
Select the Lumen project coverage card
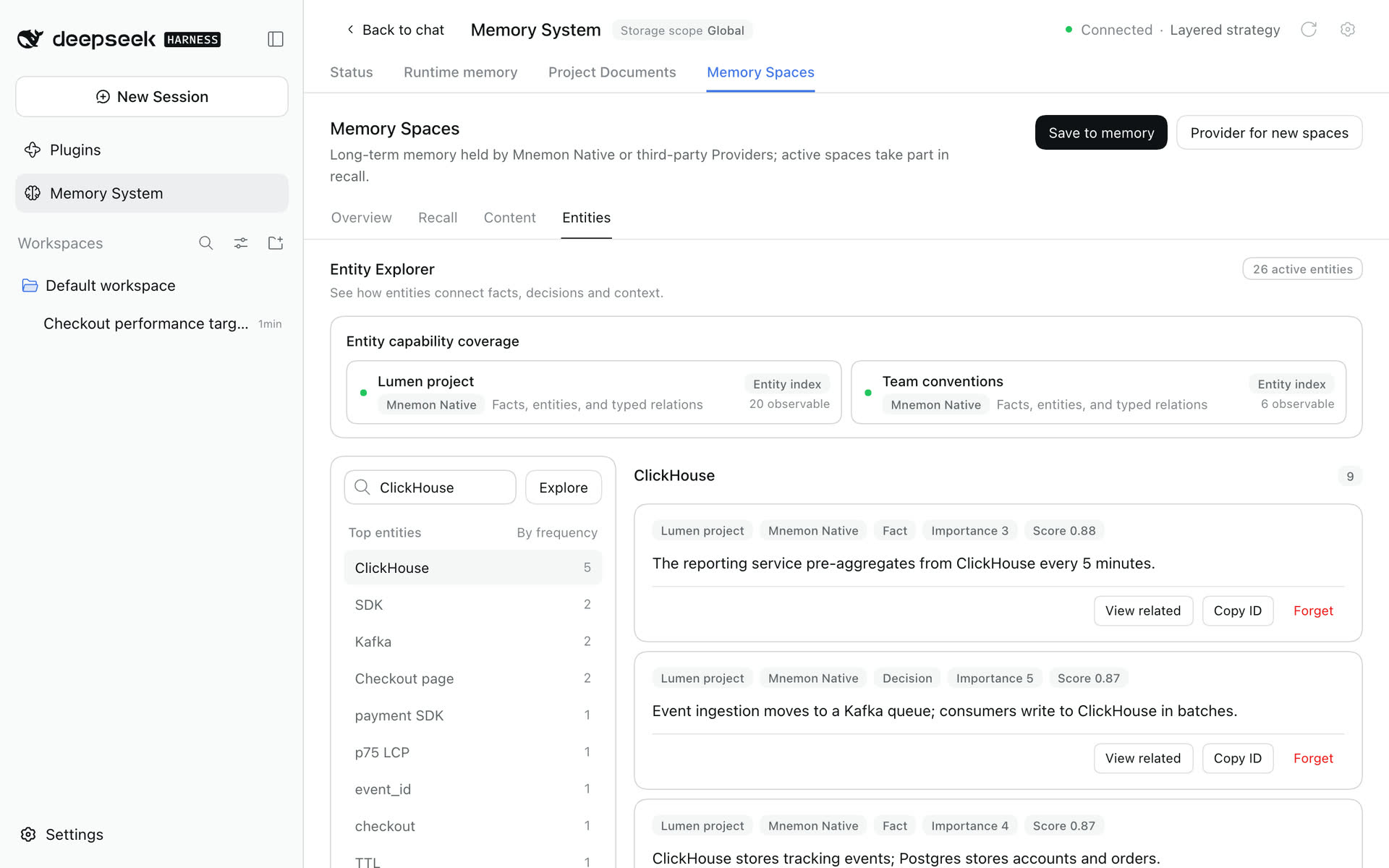click(x=594, y=392)
